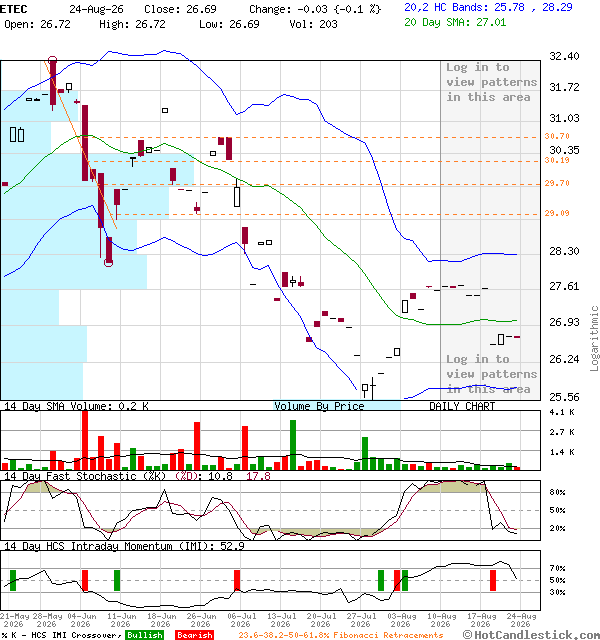
Task: Click the Change: -0.03 (-0.1 %) text
Action: [x=315, y=9]
